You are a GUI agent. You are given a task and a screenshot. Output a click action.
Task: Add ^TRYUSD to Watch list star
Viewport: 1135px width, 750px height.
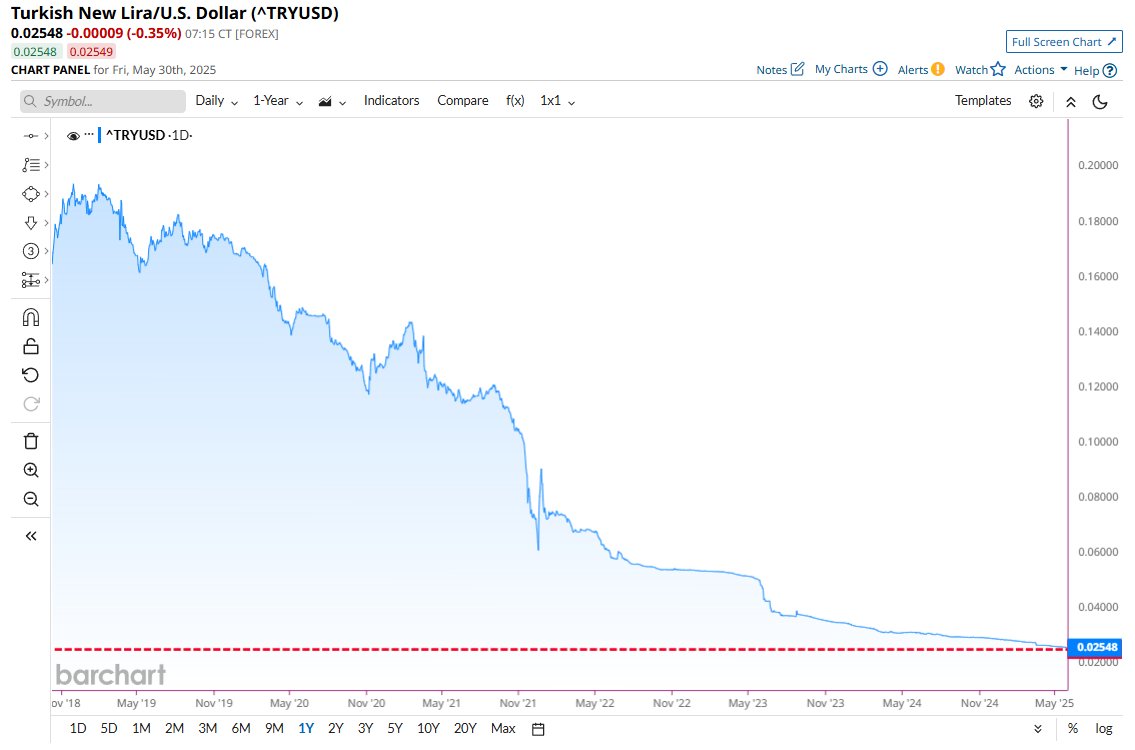(x=998, y=69)
